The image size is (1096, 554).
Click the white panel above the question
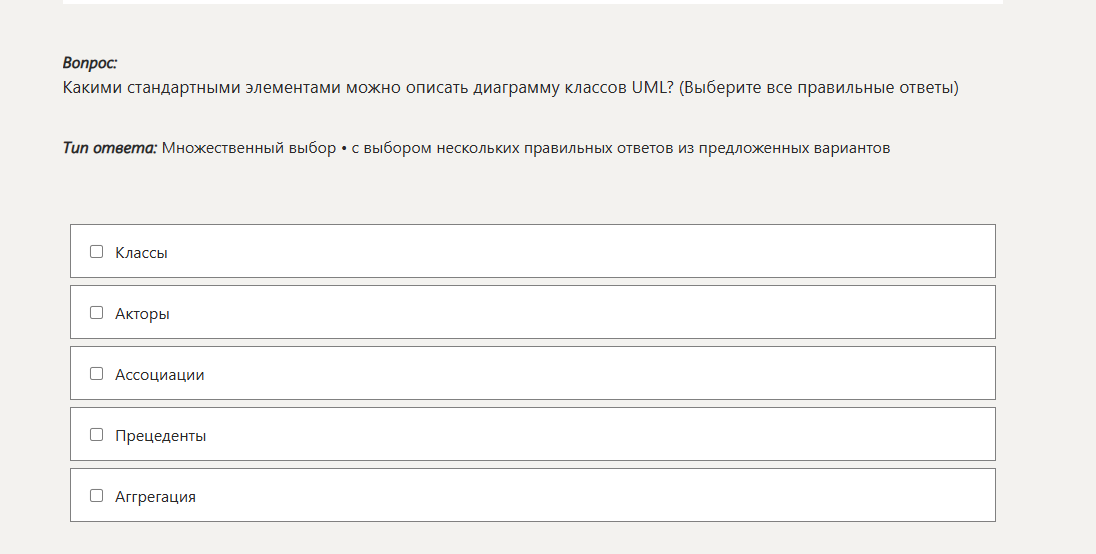click(x=532, y=2)
